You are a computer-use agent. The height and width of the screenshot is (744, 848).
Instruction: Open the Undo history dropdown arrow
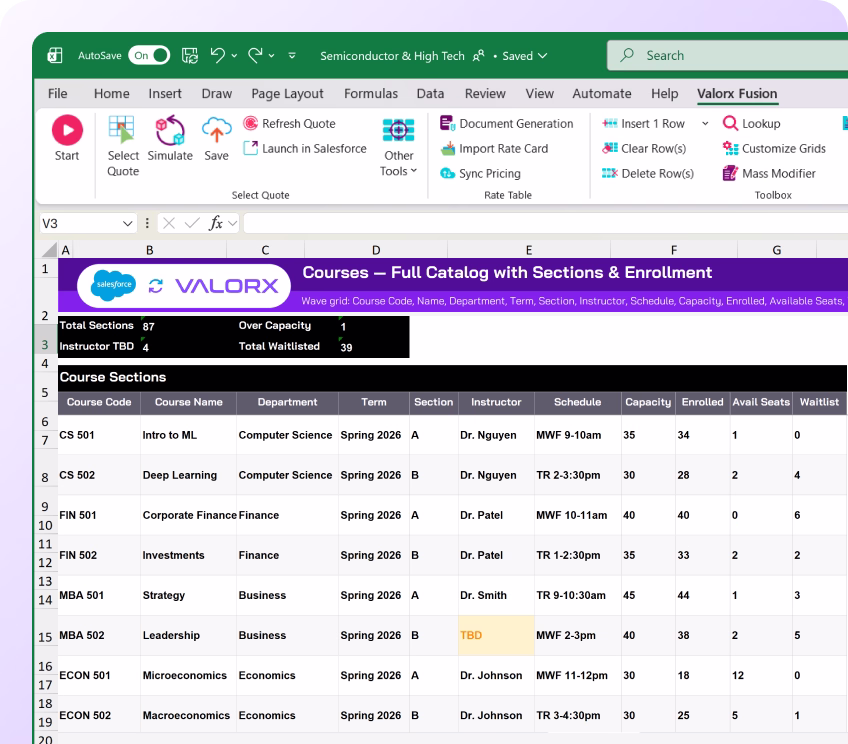click(234, 56)
